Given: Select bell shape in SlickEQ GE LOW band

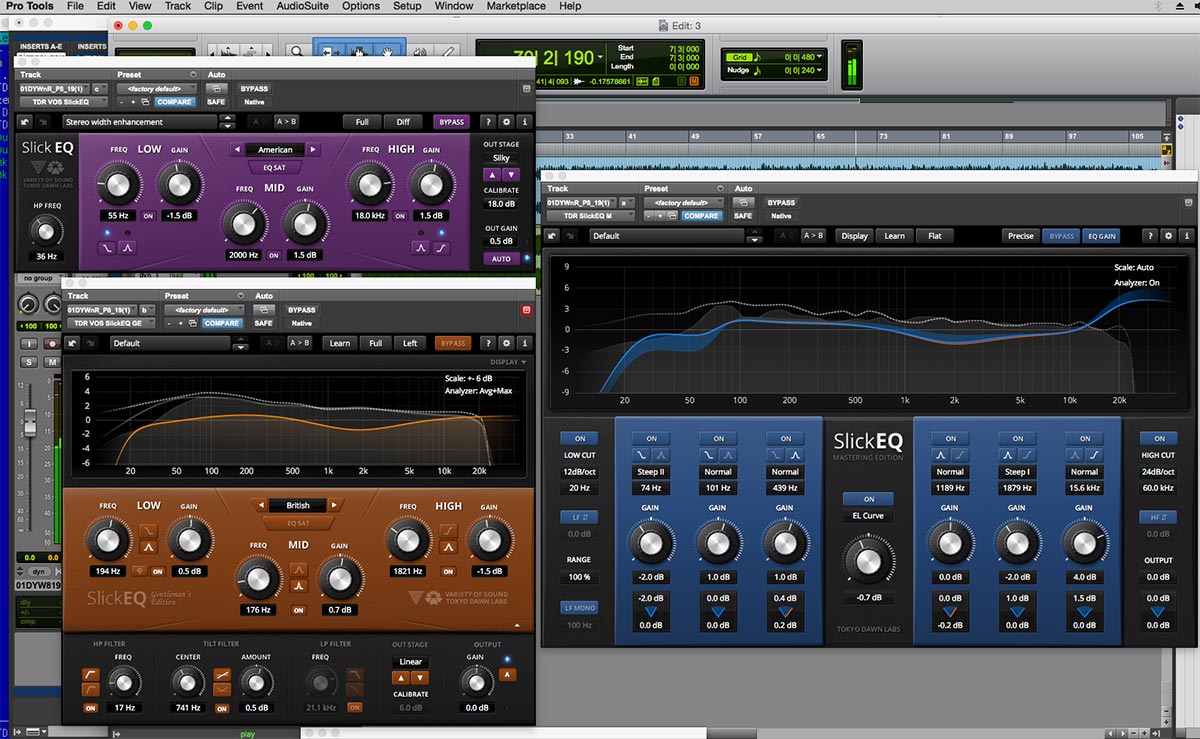Looking at the screenshot, I should click(148, 546).
